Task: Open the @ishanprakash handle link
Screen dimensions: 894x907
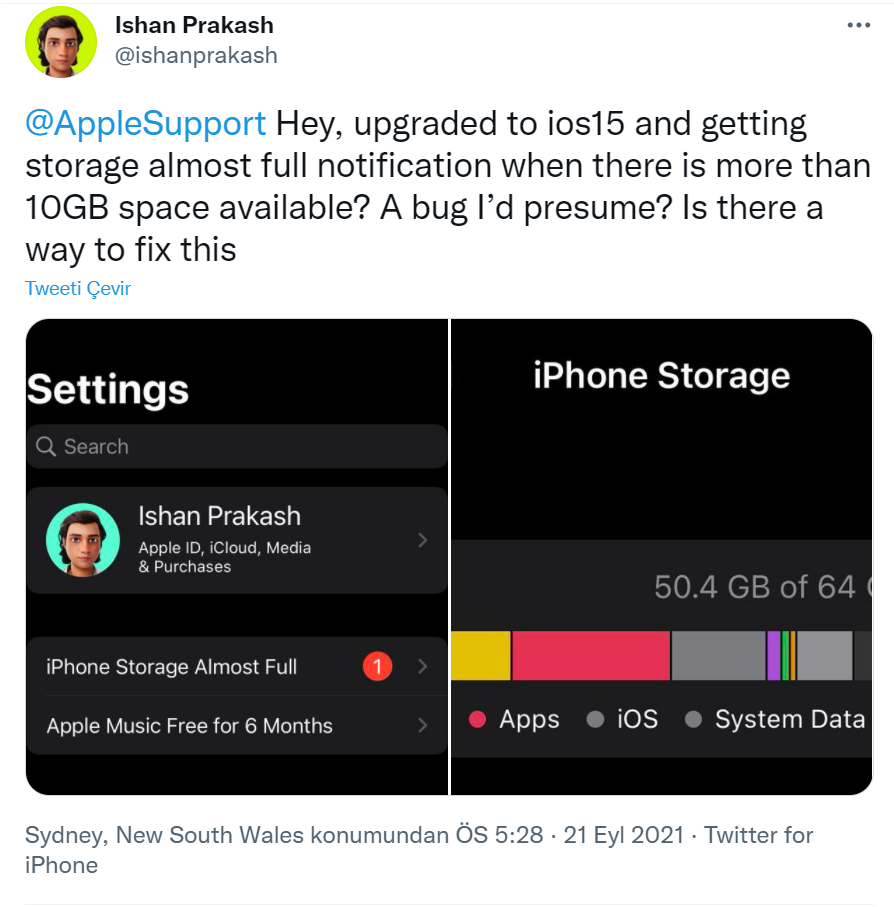Action: pos(197,56)
